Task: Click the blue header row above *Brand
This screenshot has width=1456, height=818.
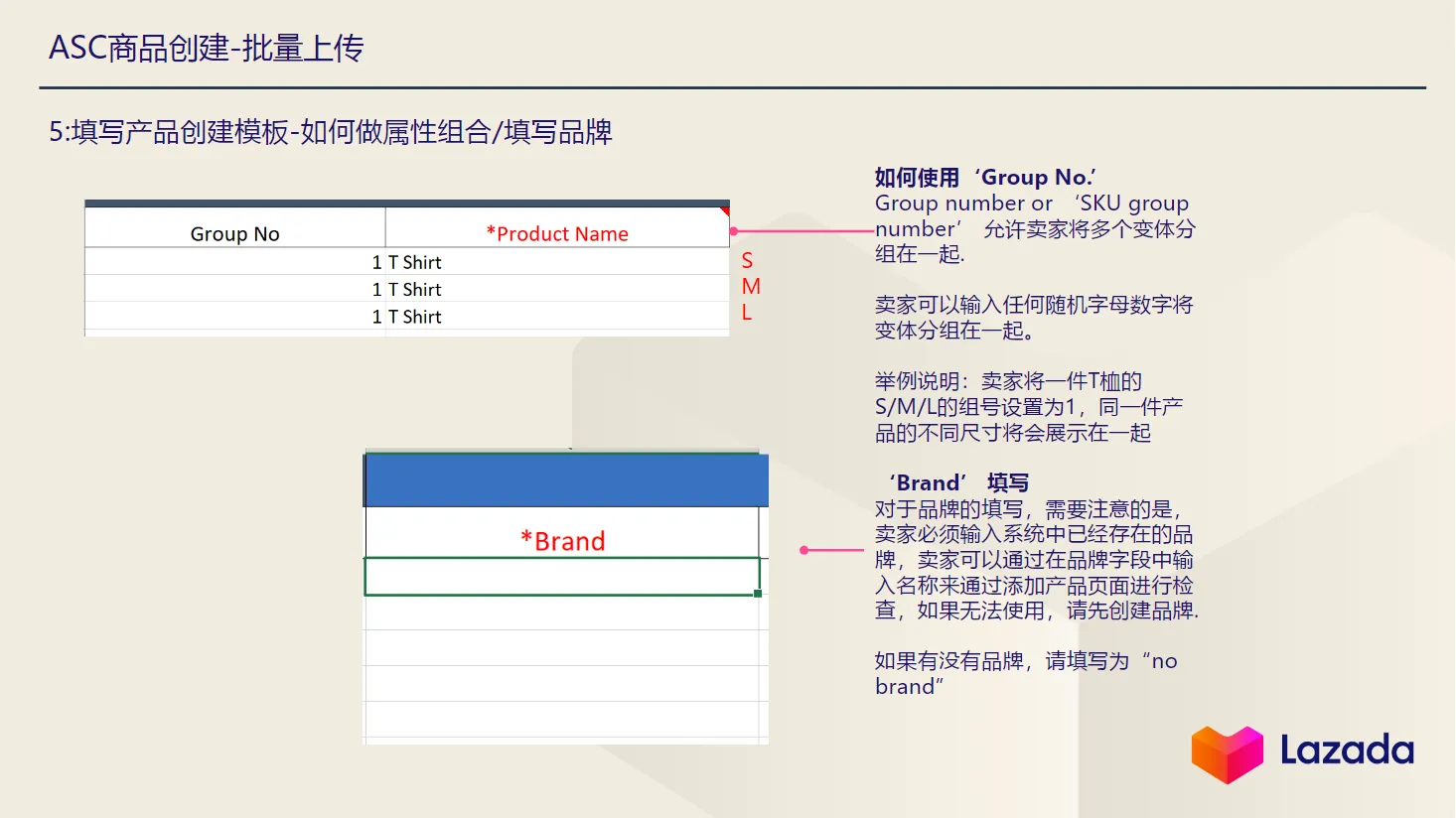Action: [x=566, y=479]
